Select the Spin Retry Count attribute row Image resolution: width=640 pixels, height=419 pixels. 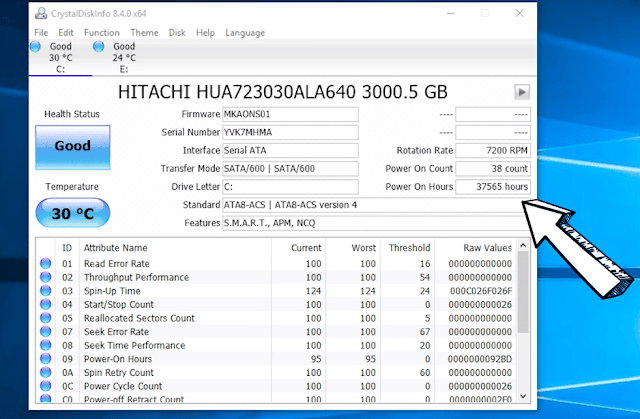pyautogui.click(x=276, y=372)
